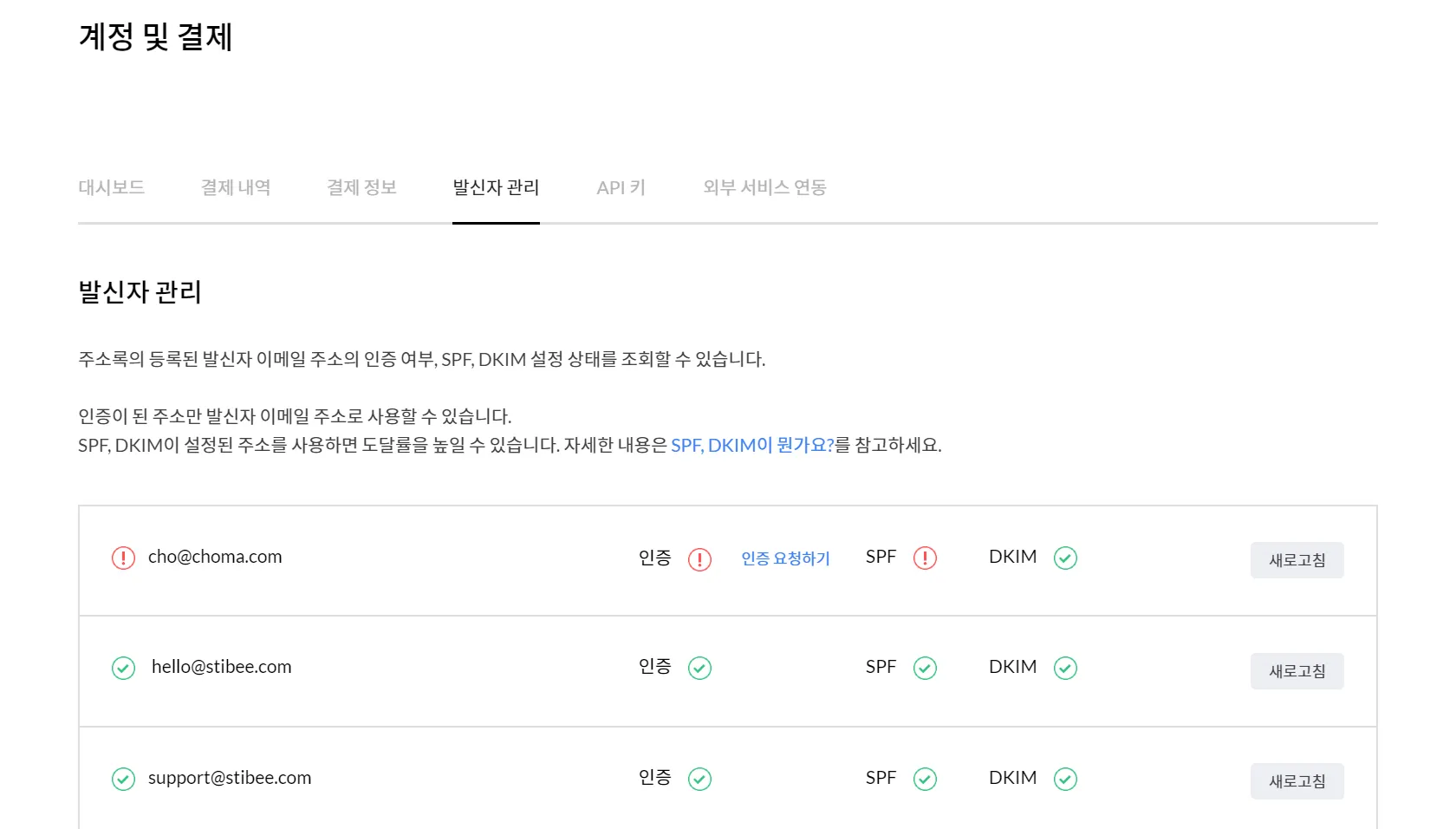Click the red SPF warning icon for cho@choma.com
The image size is (1456, 829).
925,558
